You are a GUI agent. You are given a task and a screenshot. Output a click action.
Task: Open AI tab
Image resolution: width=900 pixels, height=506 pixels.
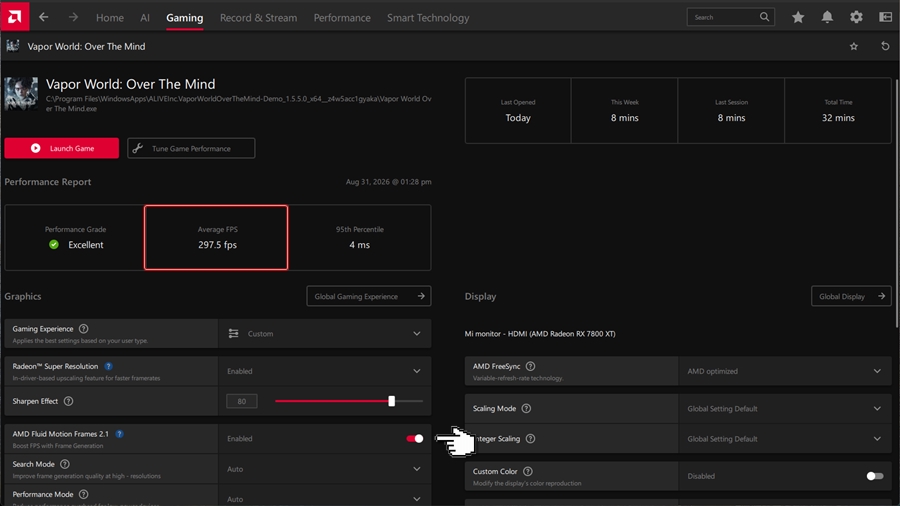145,18
